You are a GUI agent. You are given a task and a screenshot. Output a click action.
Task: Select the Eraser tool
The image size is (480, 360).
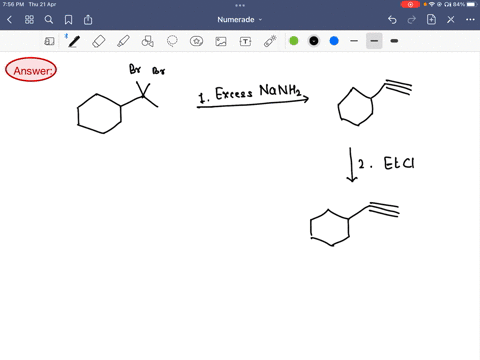[99, 41]
